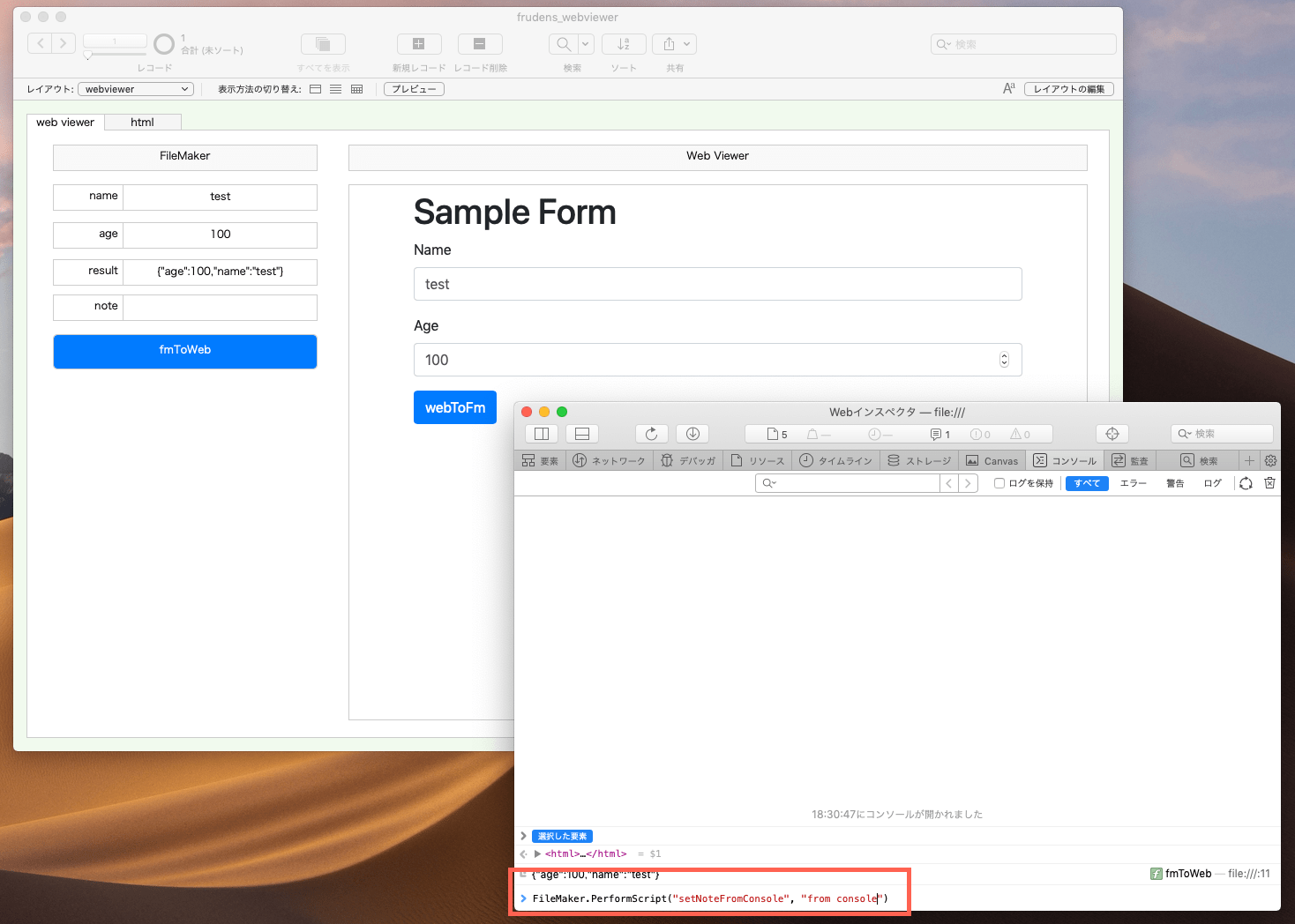This screenshot has width=1295, height=924.
Task: Reload the page in the Web Inspector
Action: click(x=651, y=433)
